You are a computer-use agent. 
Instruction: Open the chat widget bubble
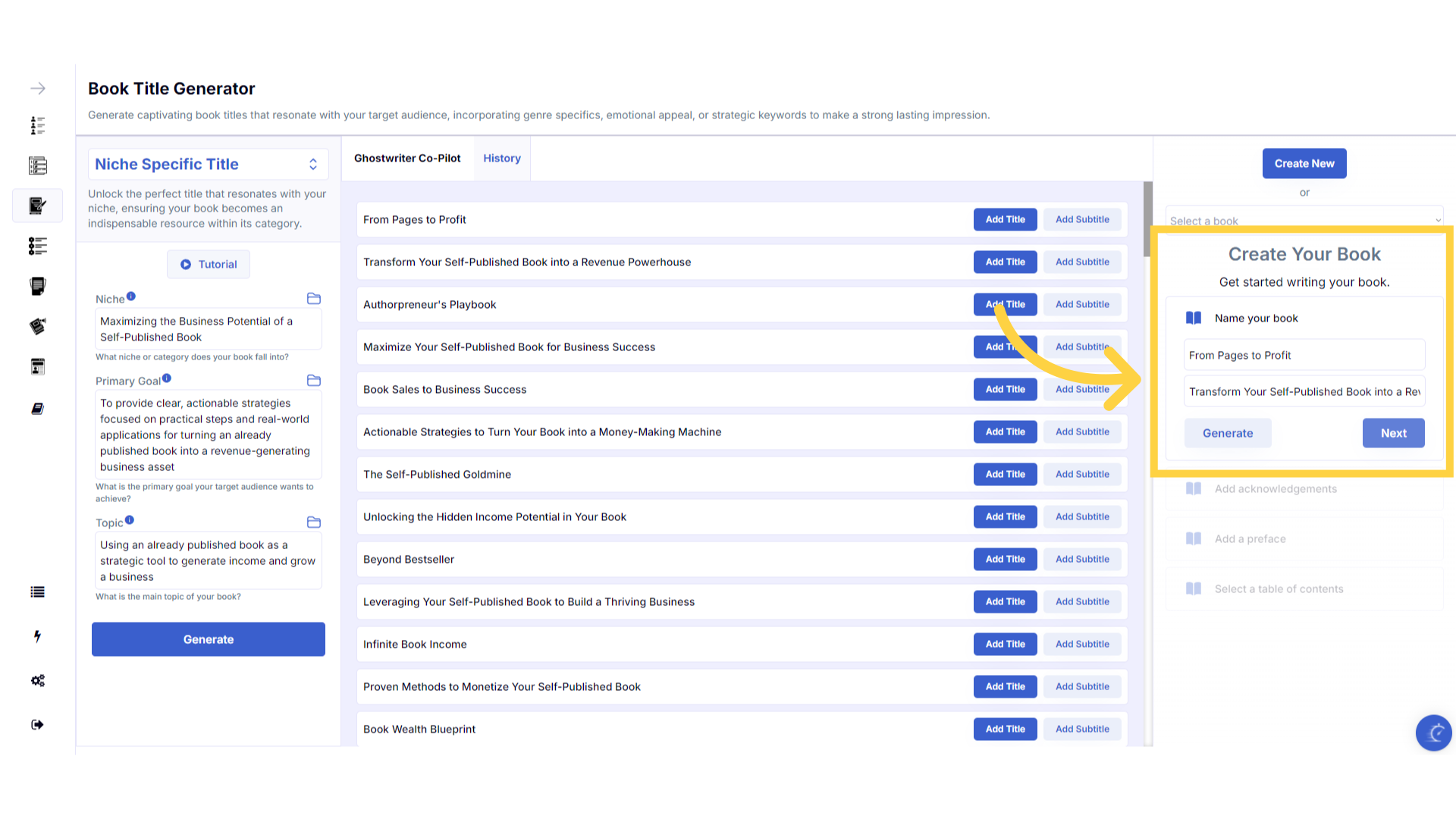1433,733
